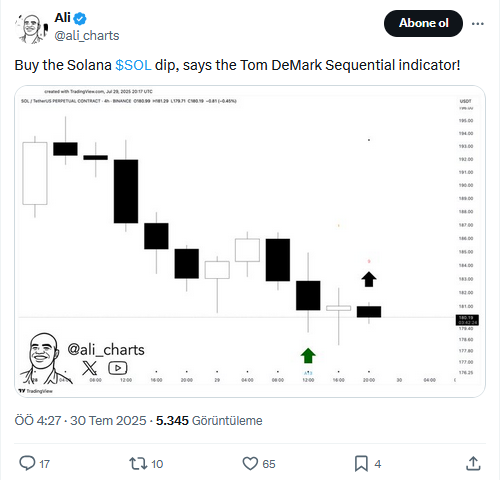Open the $SOL cashtag link

(x=133, y=65)
